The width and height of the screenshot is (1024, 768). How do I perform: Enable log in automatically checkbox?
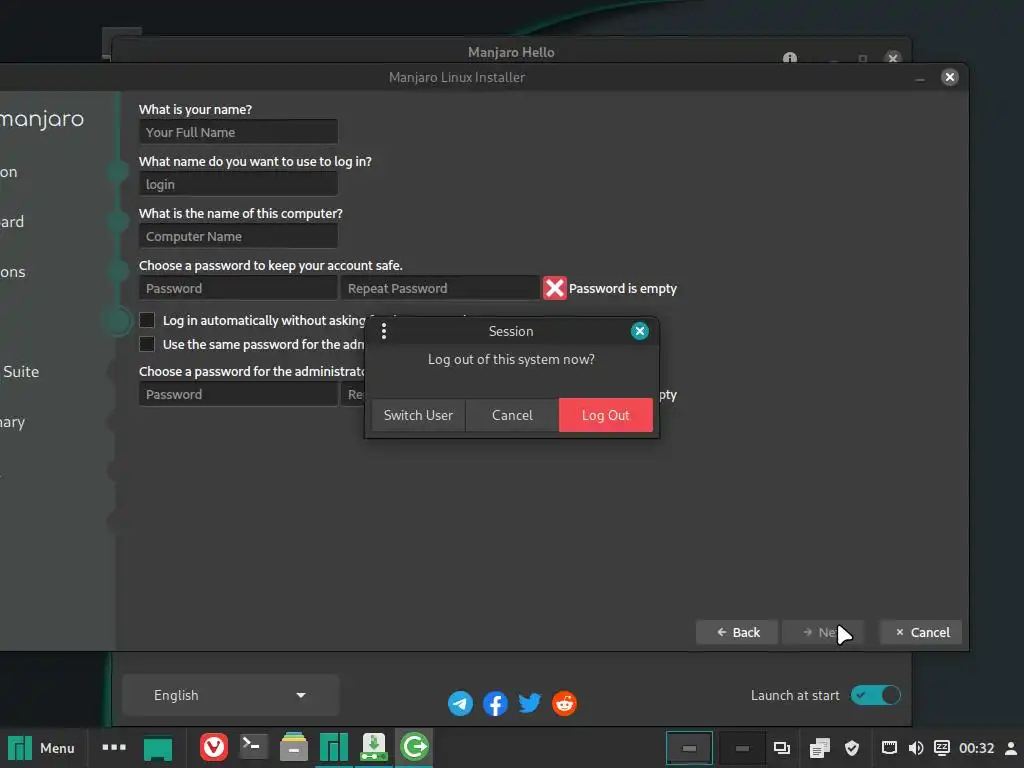(x=147, y=320)
